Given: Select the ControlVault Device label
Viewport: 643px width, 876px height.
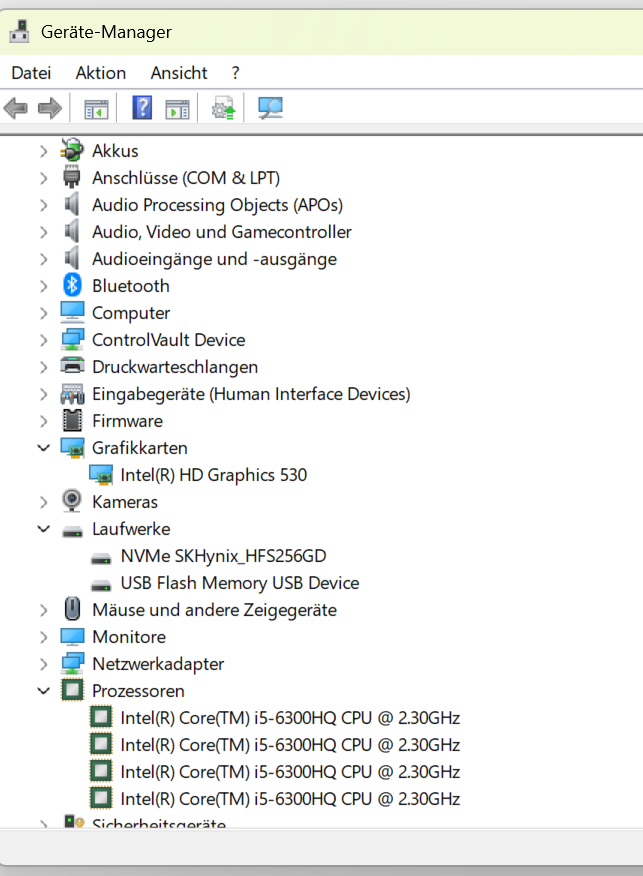Looking at the screenshot, I should point(169,340).
